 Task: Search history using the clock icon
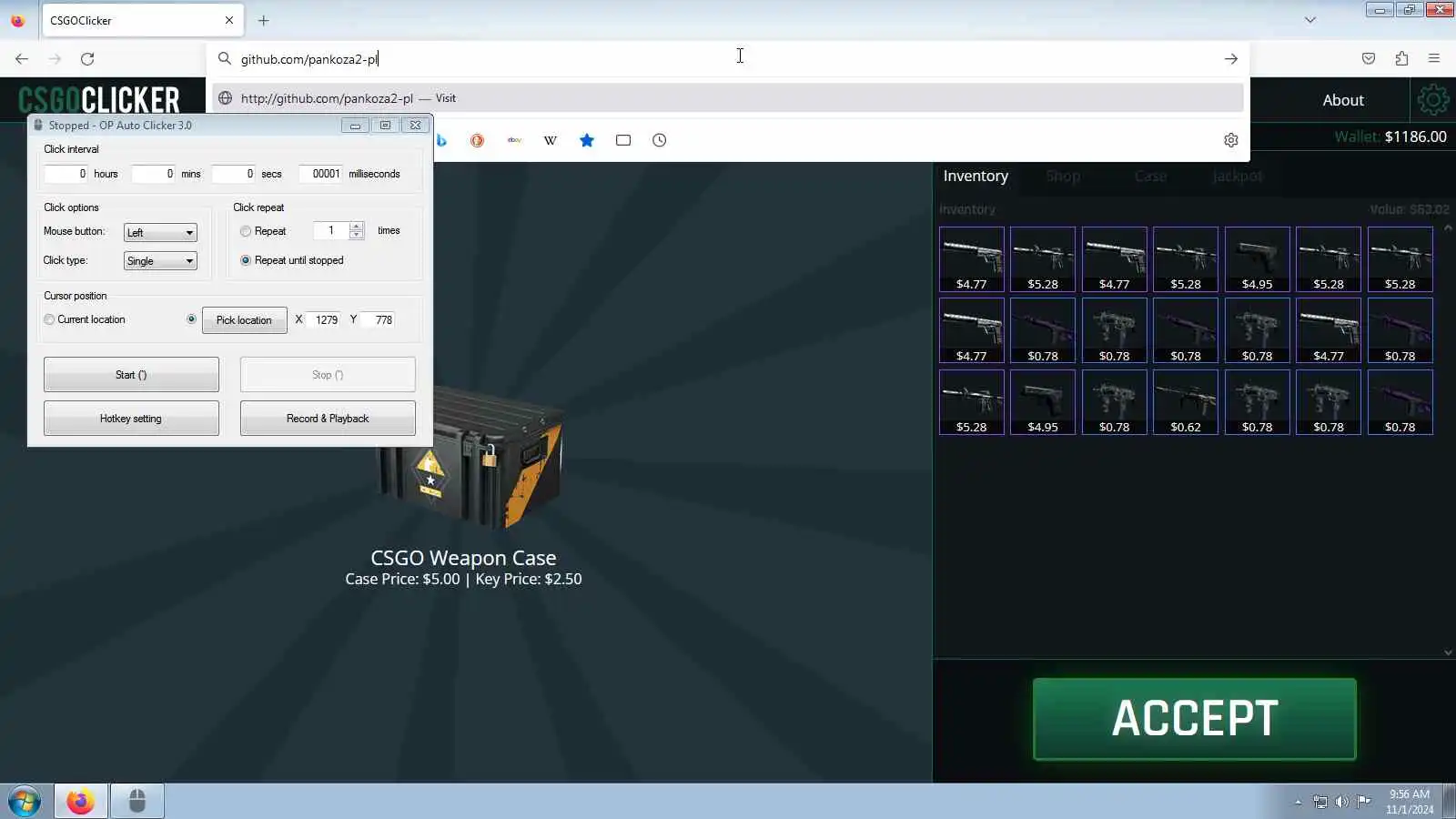(x=660, y=140)
